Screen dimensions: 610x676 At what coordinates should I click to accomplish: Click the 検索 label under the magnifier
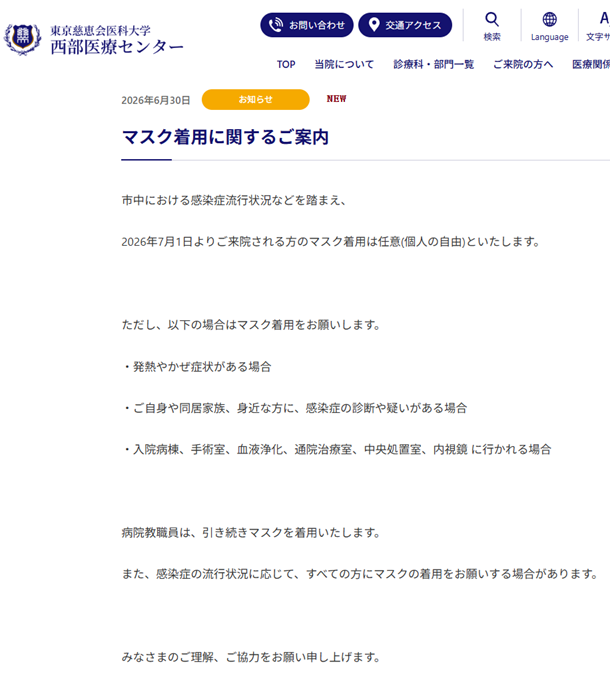click(492, 37)
